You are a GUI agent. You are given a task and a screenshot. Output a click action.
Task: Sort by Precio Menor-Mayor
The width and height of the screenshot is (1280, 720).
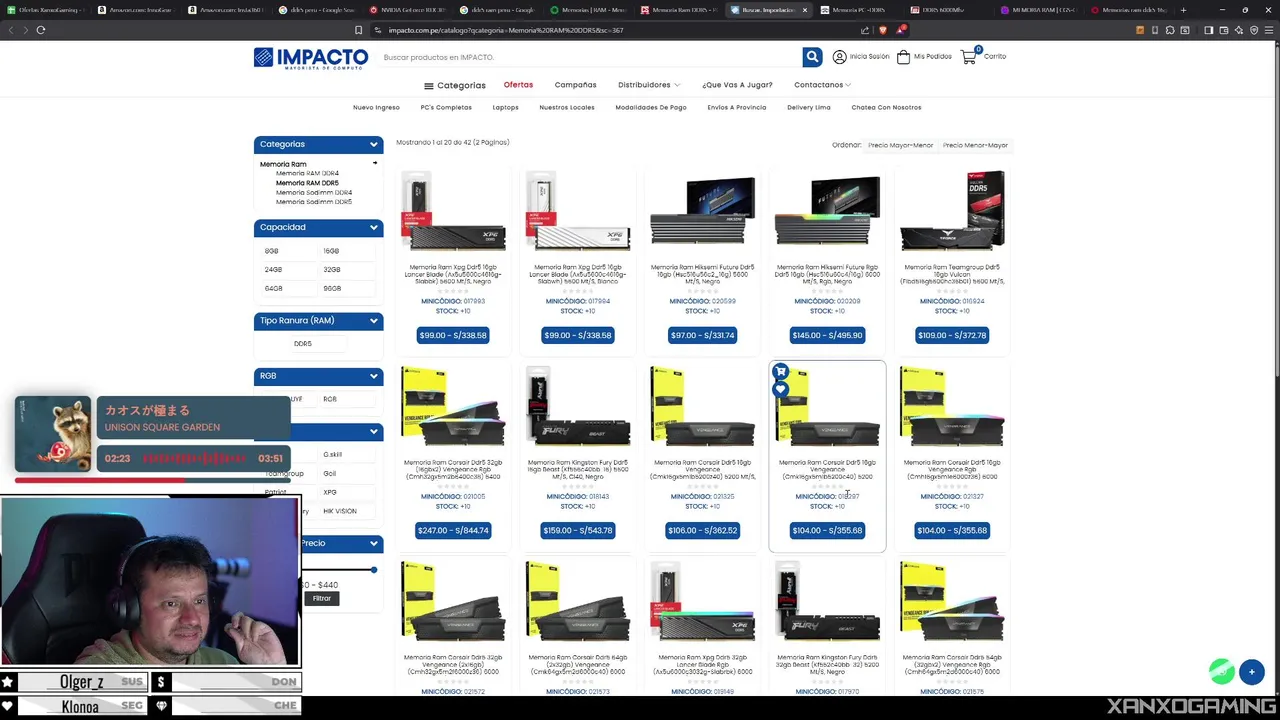click(975, 145)
